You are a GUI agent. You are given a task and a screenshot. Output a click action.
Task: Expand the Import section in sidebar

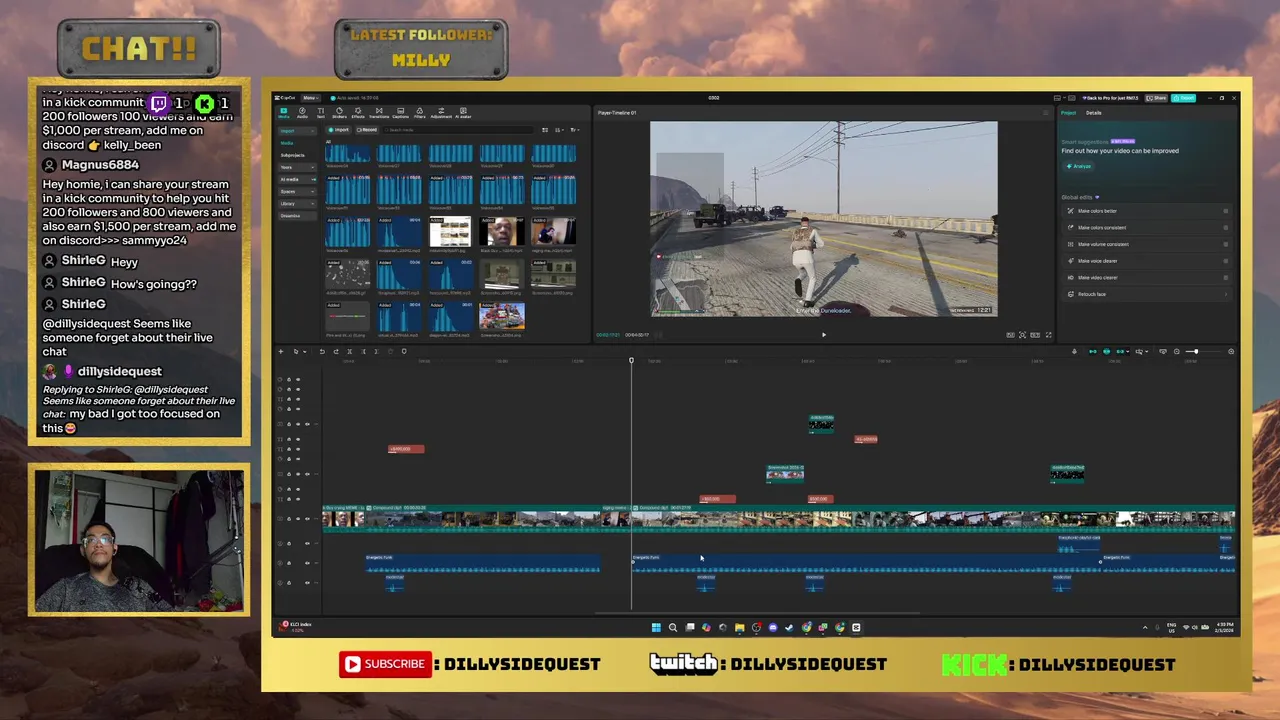[x=297, y=131]
